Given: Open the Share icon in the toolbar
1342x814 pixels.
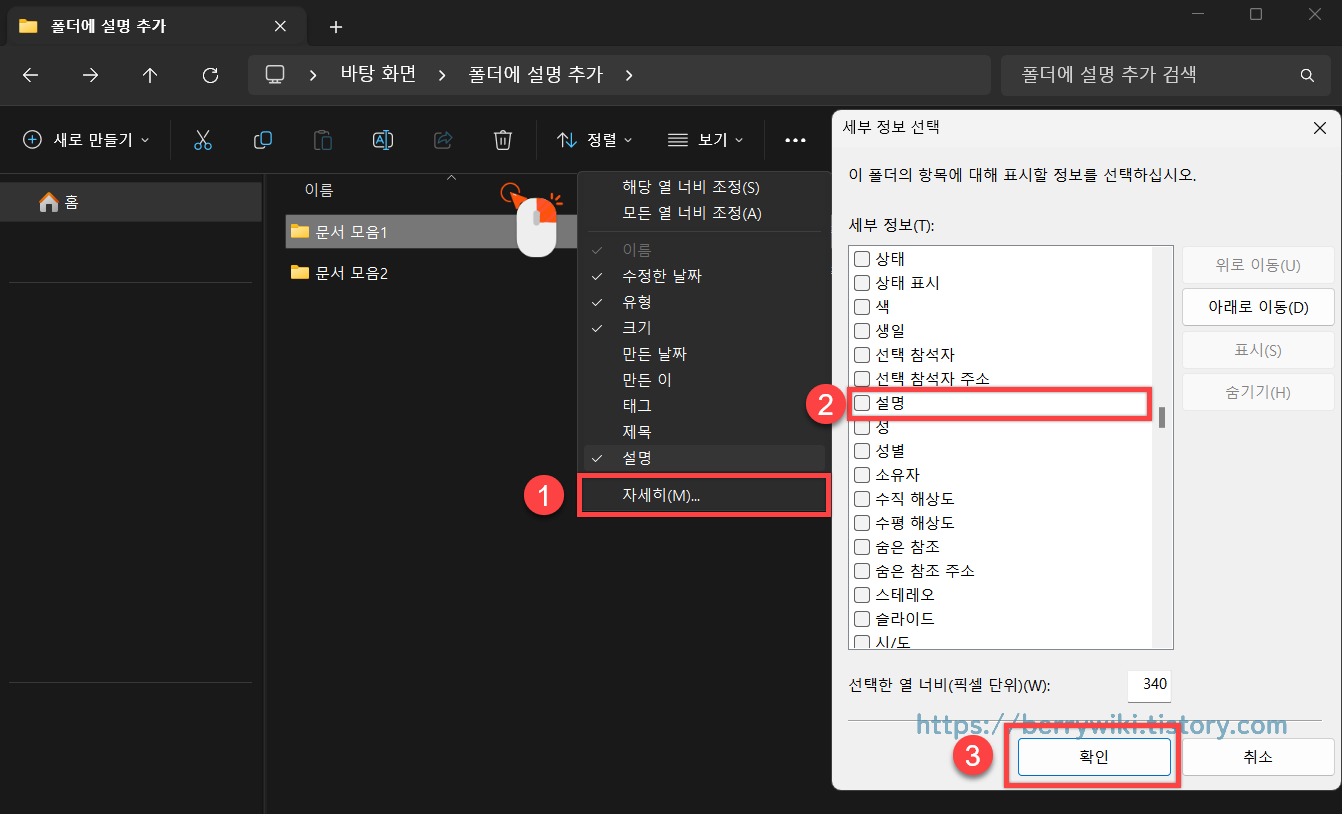Looking at the screenshot, I should (443, 140).
